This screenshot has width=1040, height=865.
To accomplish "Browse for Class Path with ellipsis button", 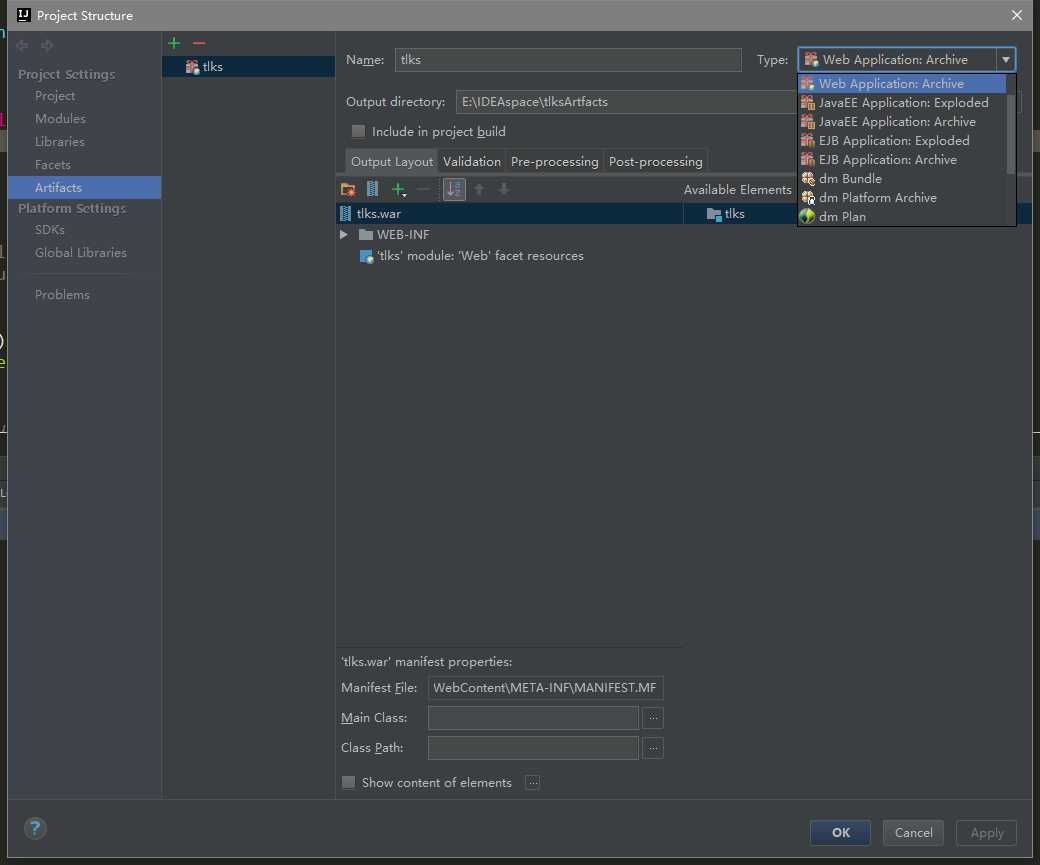I will pyautogui.click(x=653, y=748).
